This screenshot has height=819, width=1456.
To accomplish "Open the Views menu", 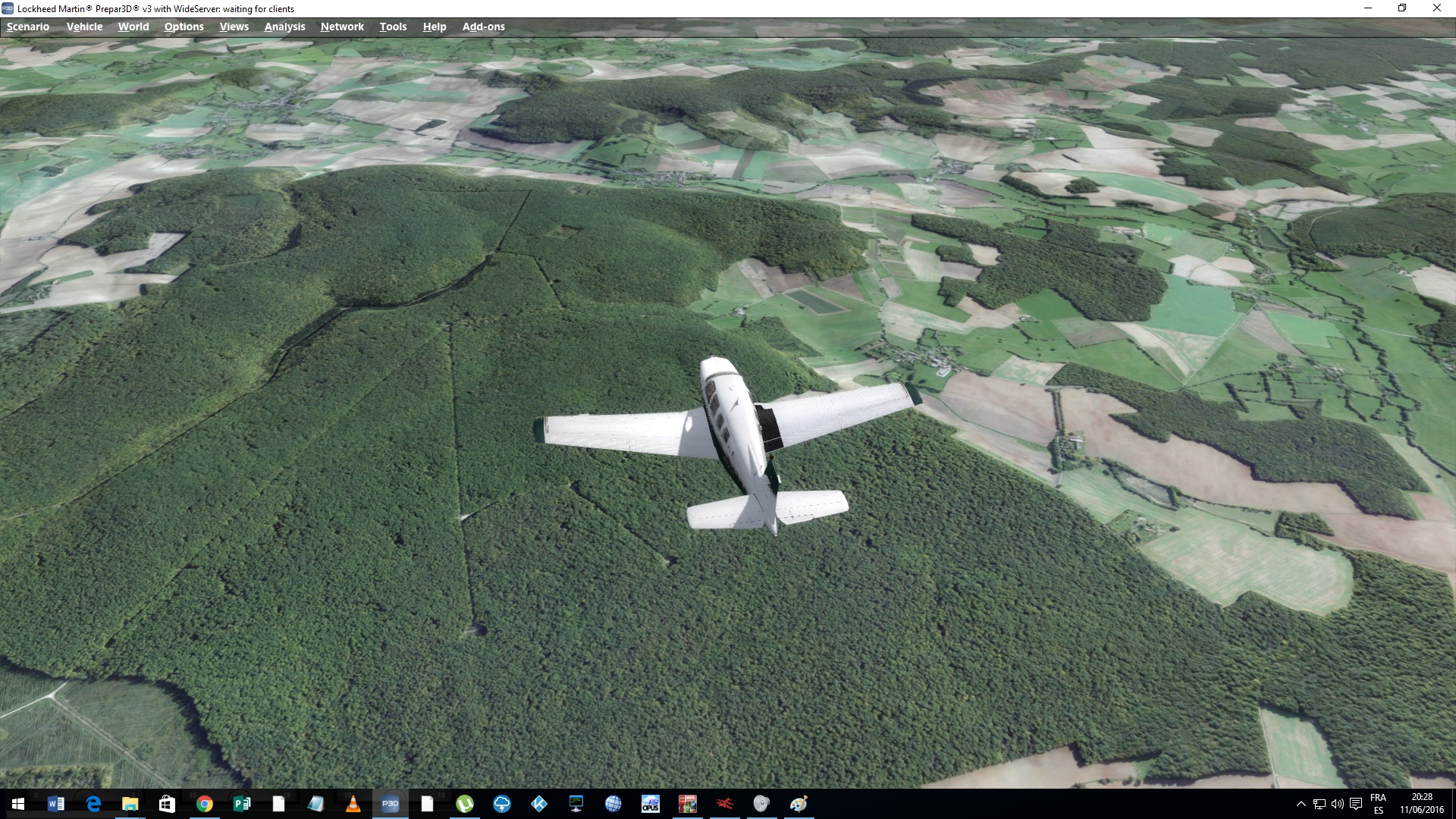I will click(234, 27).
